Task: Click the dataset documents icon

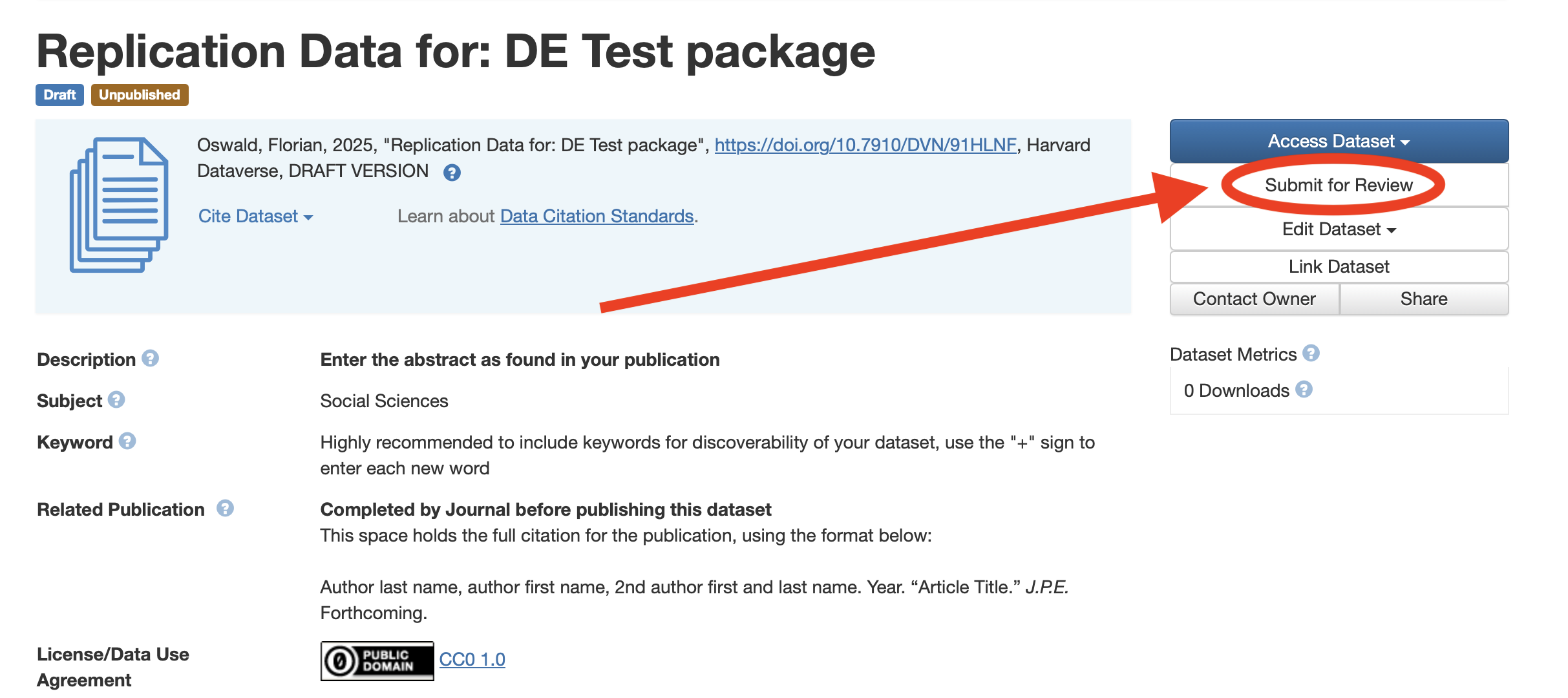Action: coord(119,204)
